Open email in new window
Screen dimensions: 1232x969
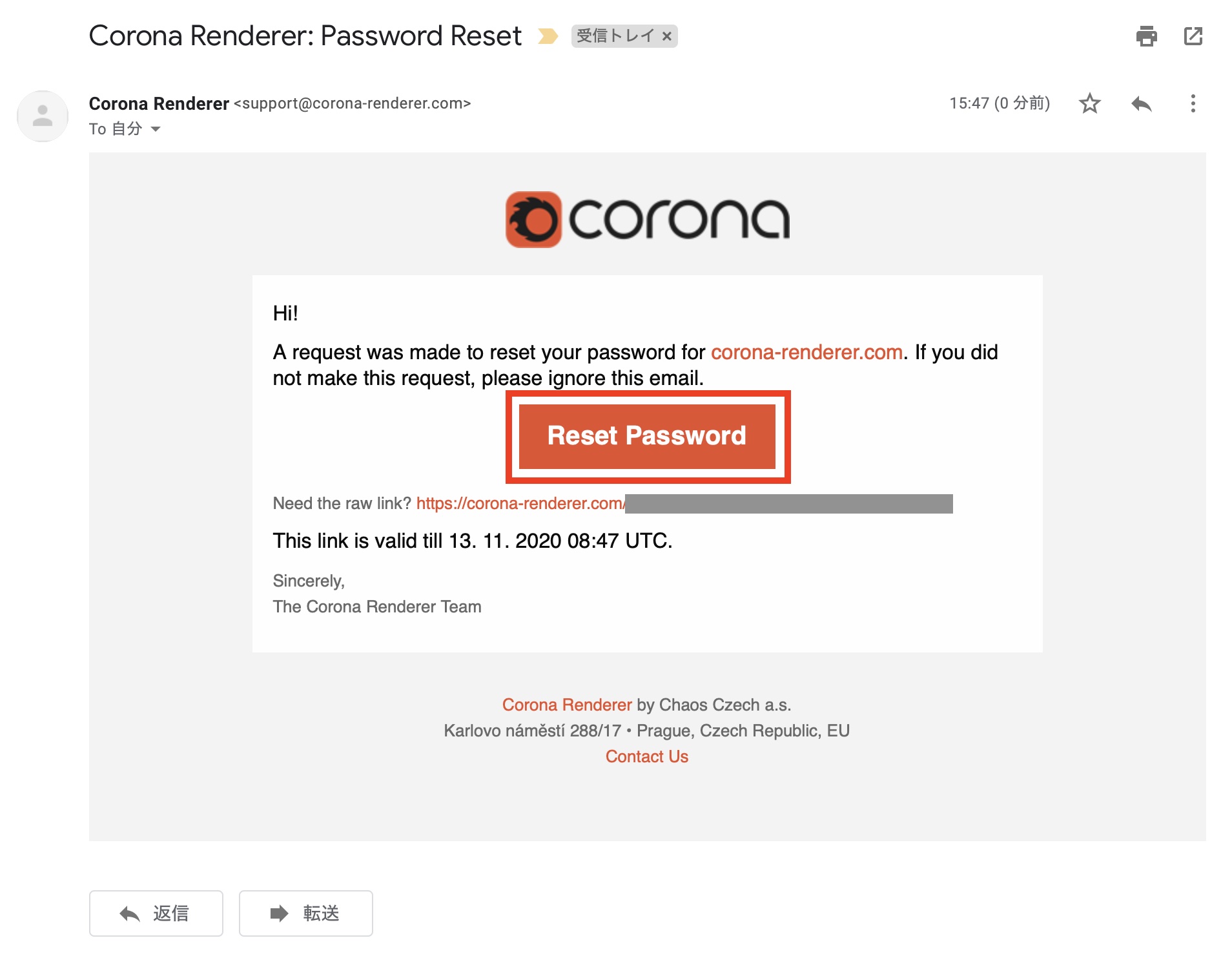click(x=1193, y=36)
